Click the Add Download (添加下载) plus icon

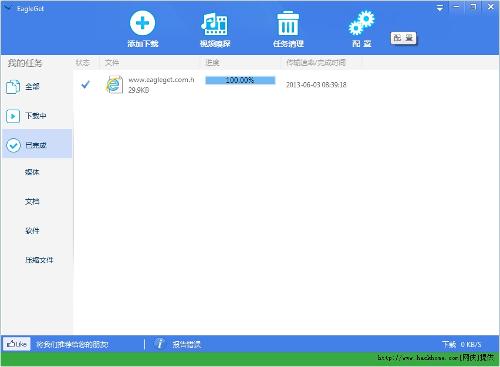[x=142, y=23]
